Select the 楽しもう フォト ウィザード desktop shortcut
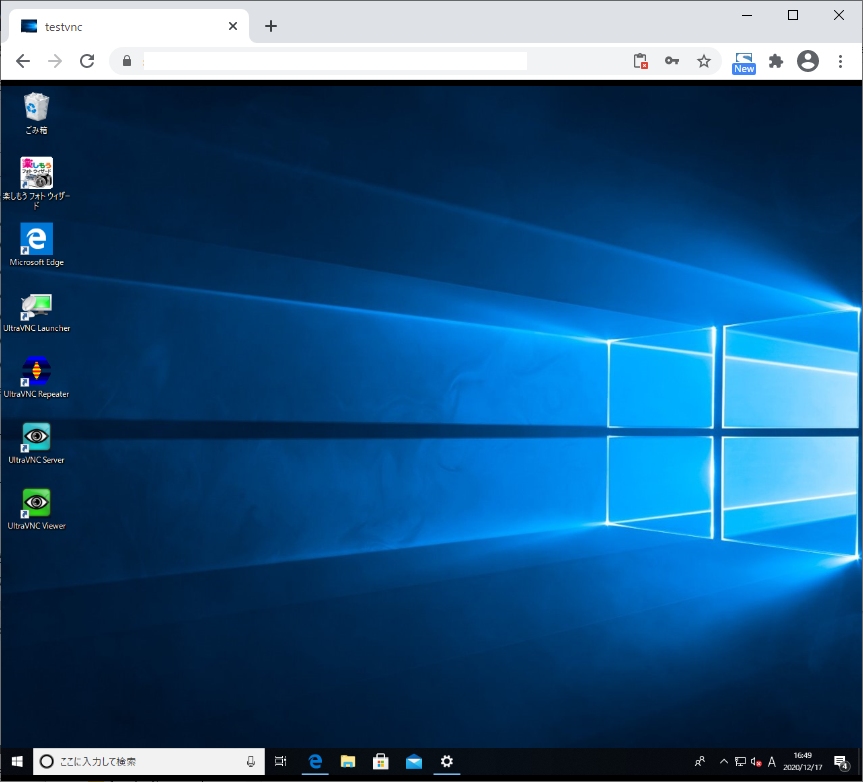Image resolution: width=863 pixels, height=782 pixels. (x=36, y=183)
